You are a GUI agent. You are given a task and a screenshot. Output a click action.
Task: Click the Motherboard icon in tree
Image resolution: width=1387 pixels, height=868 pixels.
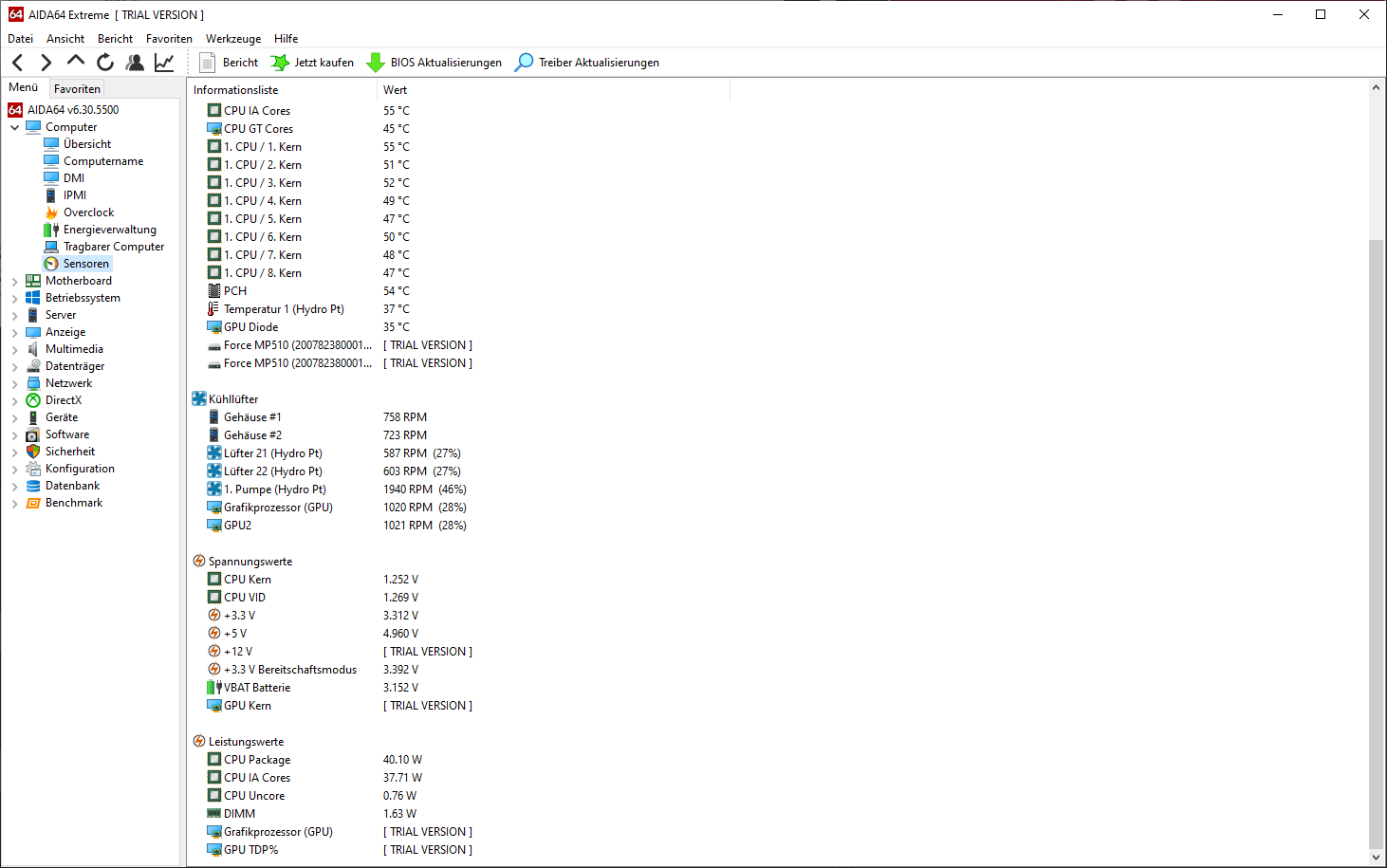click(33, 281)
